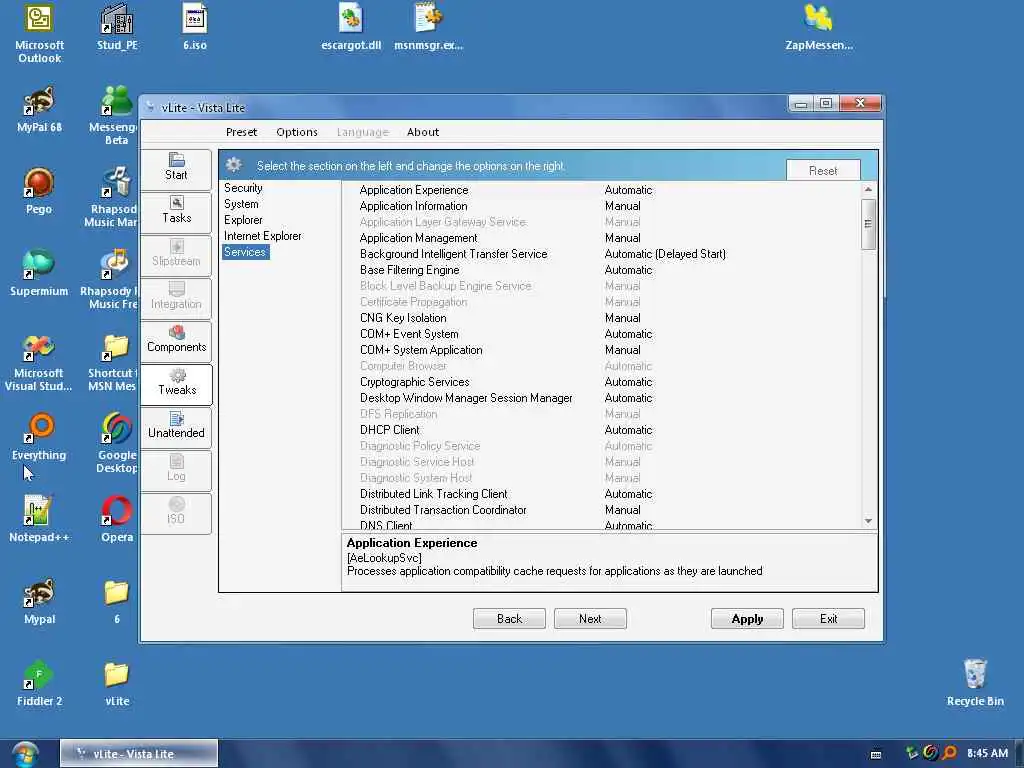This screenshot has height=768, width=1024.
Task: Click the services list scroll down arrow
Action: 868,521
